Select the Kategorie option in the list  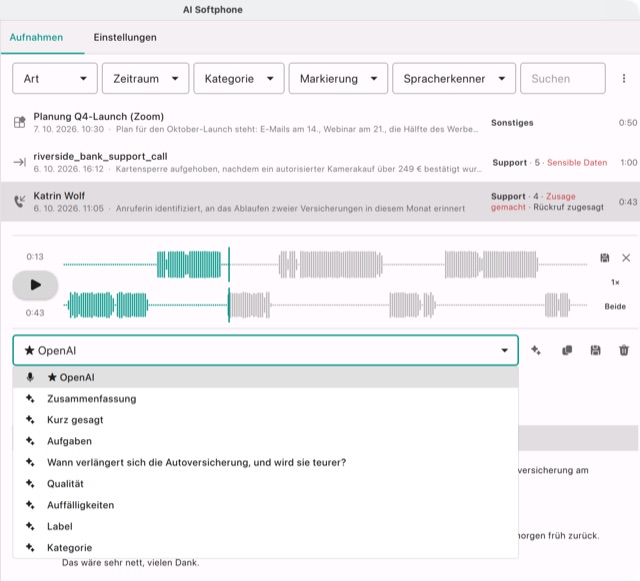266,548
